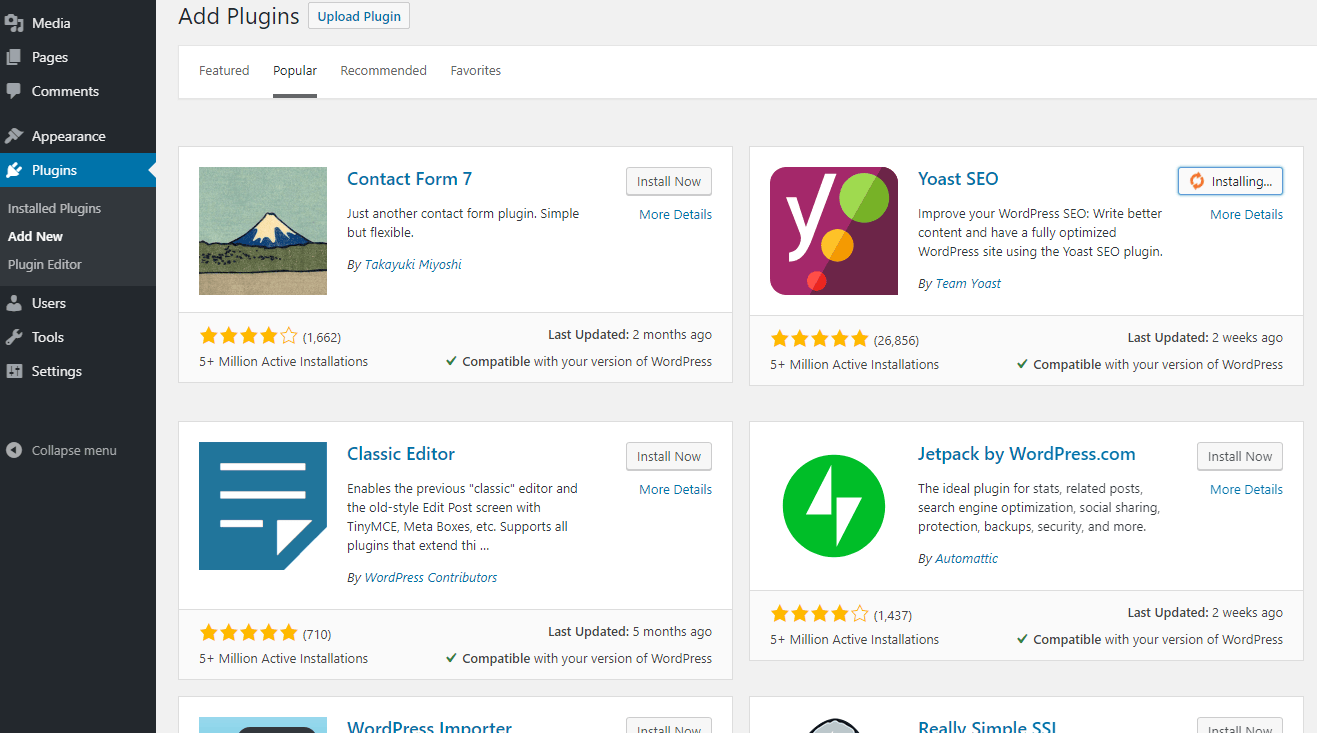Go to Installed Plugins page
This screenshot has height=733, width=1317.
click(53, 208)
